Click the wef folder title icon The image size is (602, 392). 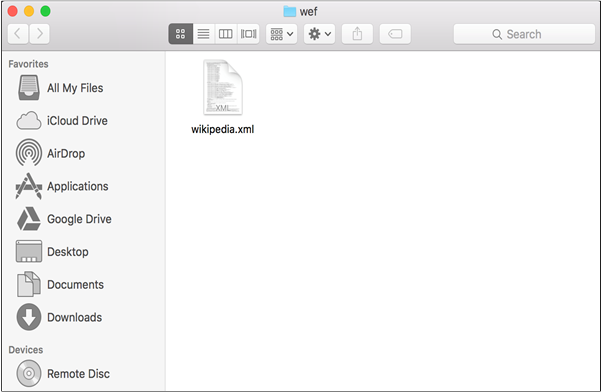coord(289,12)
